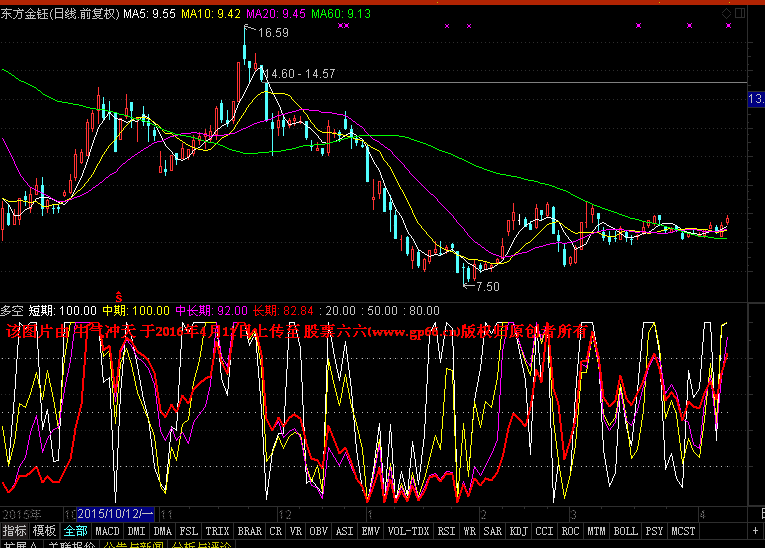Open the 模板 tab
Image resolution: width=765 pixels, height=548 pixels.
[x=44, y=530]
